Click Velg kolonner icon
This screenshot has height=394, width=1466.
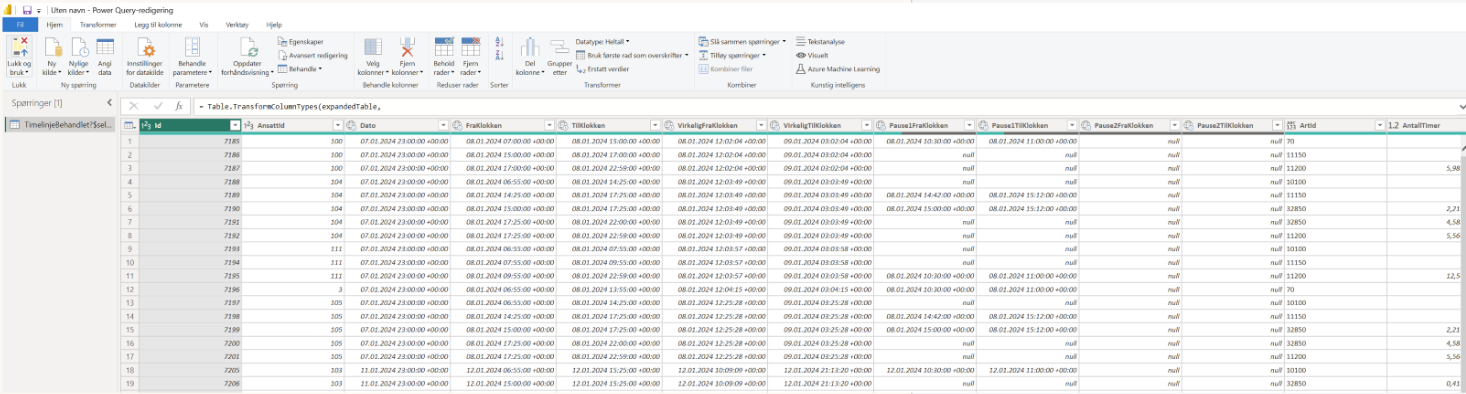click(373, 47)
